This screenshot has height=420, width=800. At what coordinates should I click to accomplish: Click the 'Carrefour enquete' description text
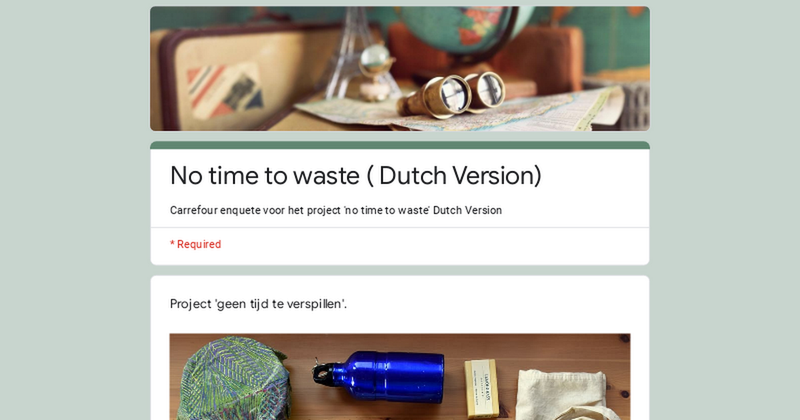[x=336, y=210]
